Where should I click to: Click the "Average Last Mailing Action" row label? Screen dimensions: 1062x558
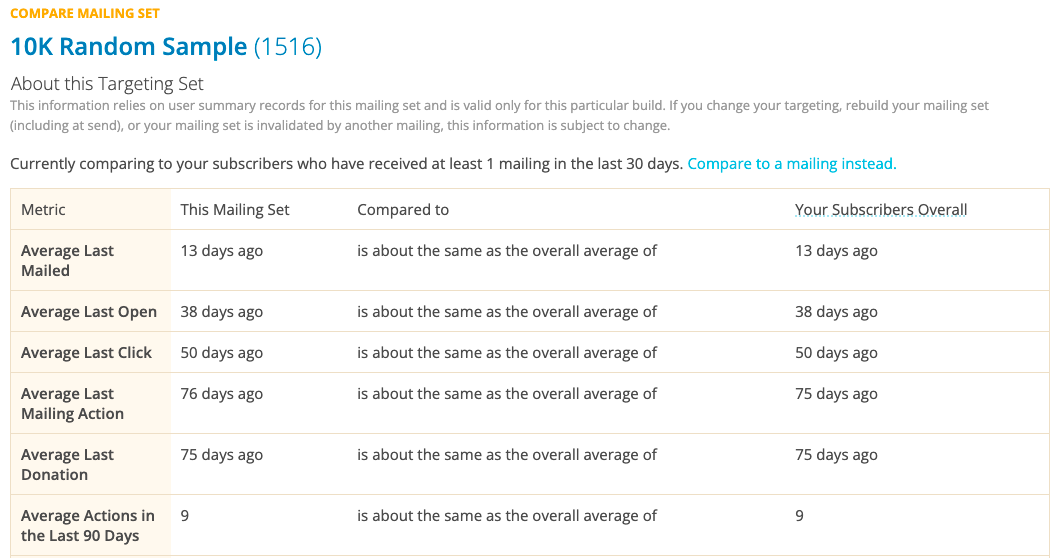[72, 404]
